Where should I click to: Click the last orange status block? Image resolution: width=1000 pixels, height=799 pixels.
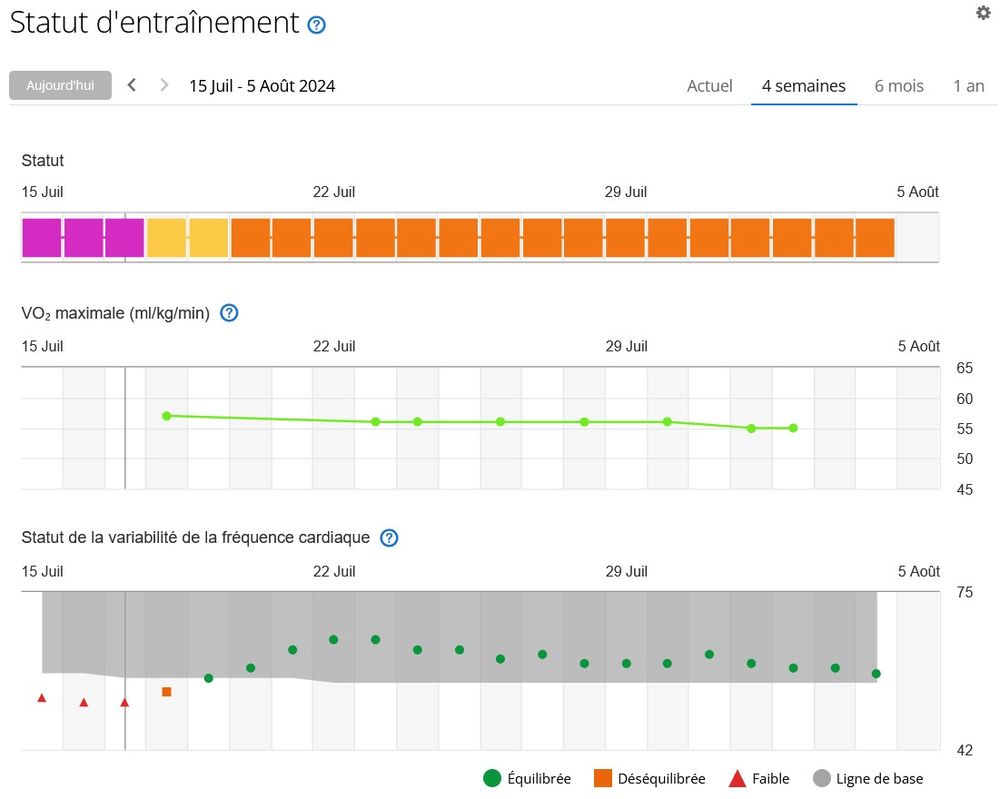pos(875,238)
